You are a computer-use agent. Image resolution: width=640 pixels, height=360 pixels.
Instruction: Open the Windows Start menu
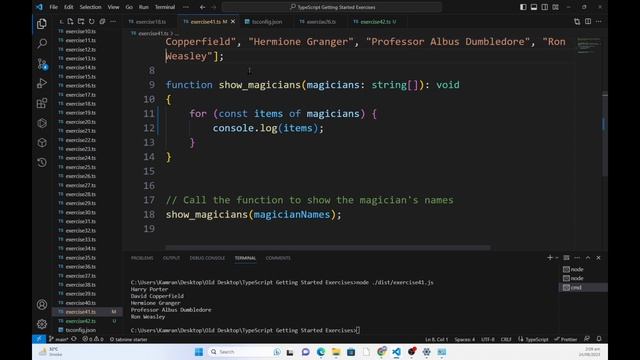[199, 352]
